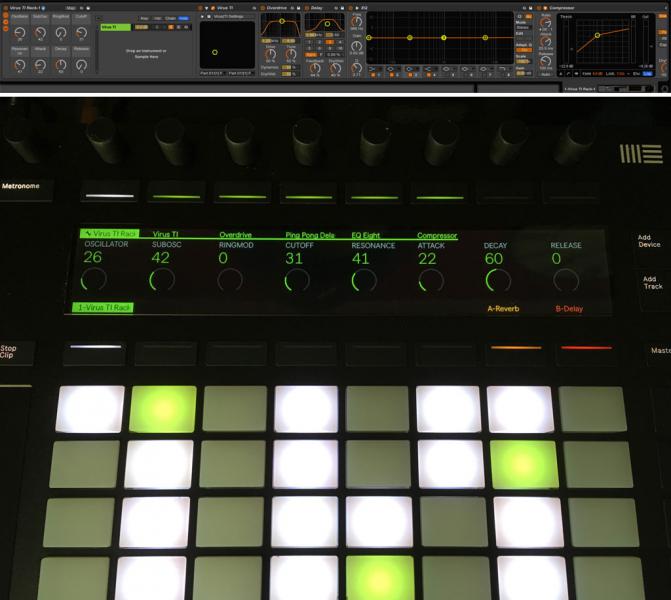Click the Add Track button on Push
The width and height of the screenshot is (671, 600).
(653, 282)
